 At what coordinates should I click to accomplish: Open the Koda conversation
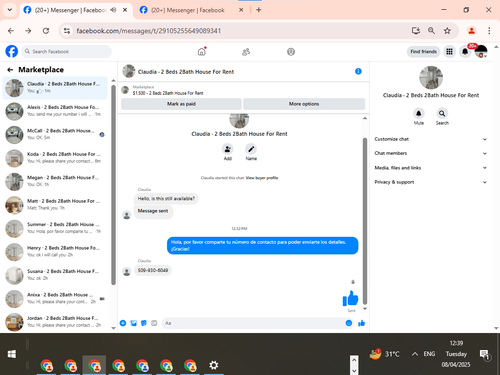pyautogui.click(x=55, y=158)
